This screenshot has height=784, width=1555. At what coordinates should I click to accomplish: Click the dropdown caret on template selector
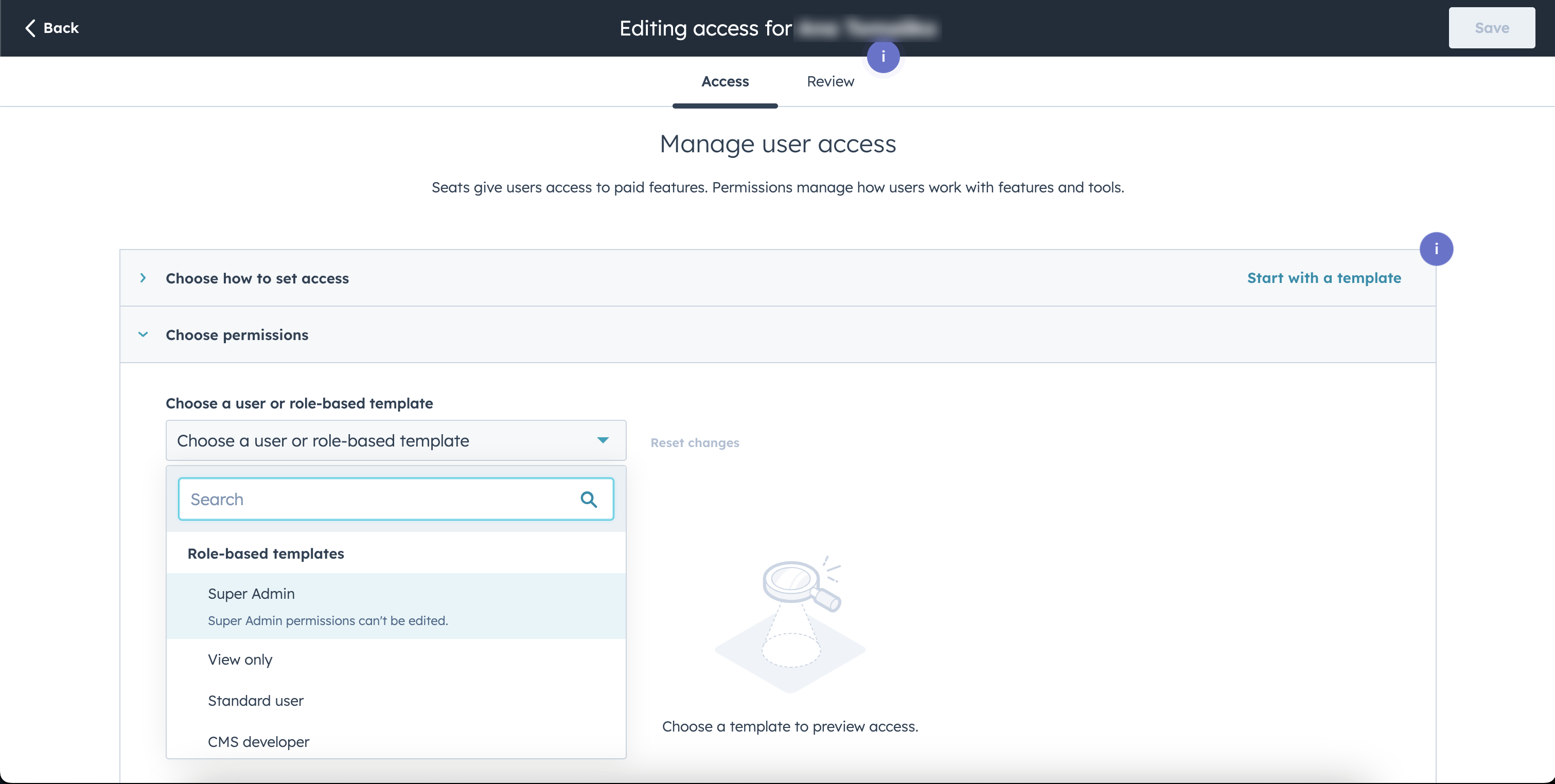603,440
